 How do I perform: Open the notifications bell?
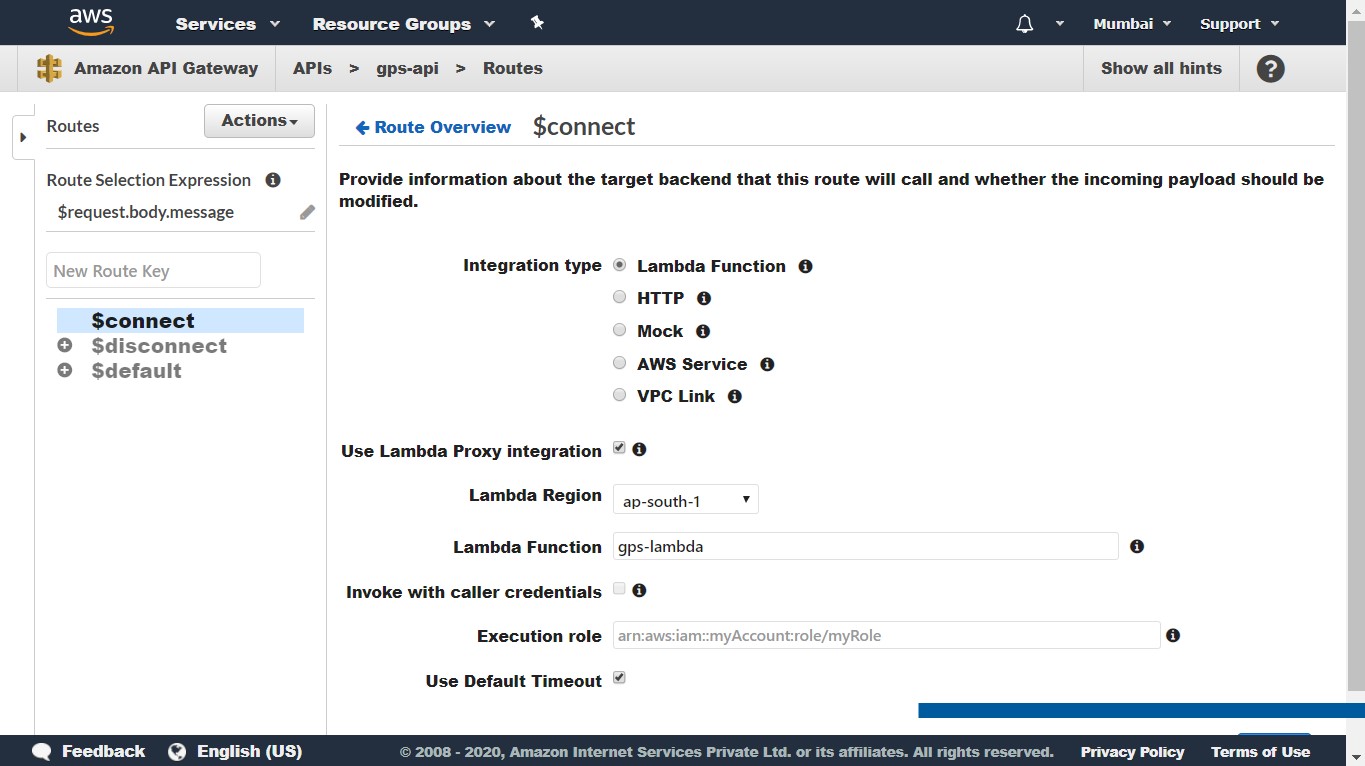click(x=1024, y=24)
